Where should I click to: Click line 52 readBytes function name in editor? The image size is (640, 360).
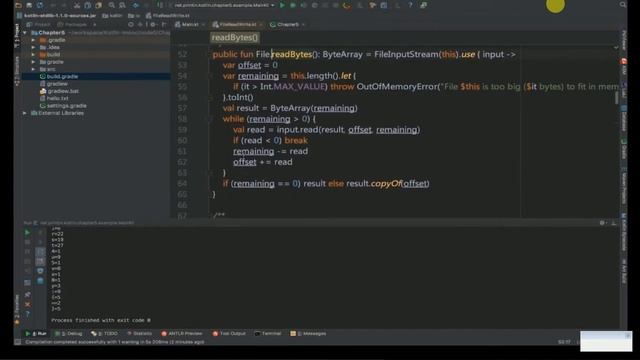pos(291,54)
